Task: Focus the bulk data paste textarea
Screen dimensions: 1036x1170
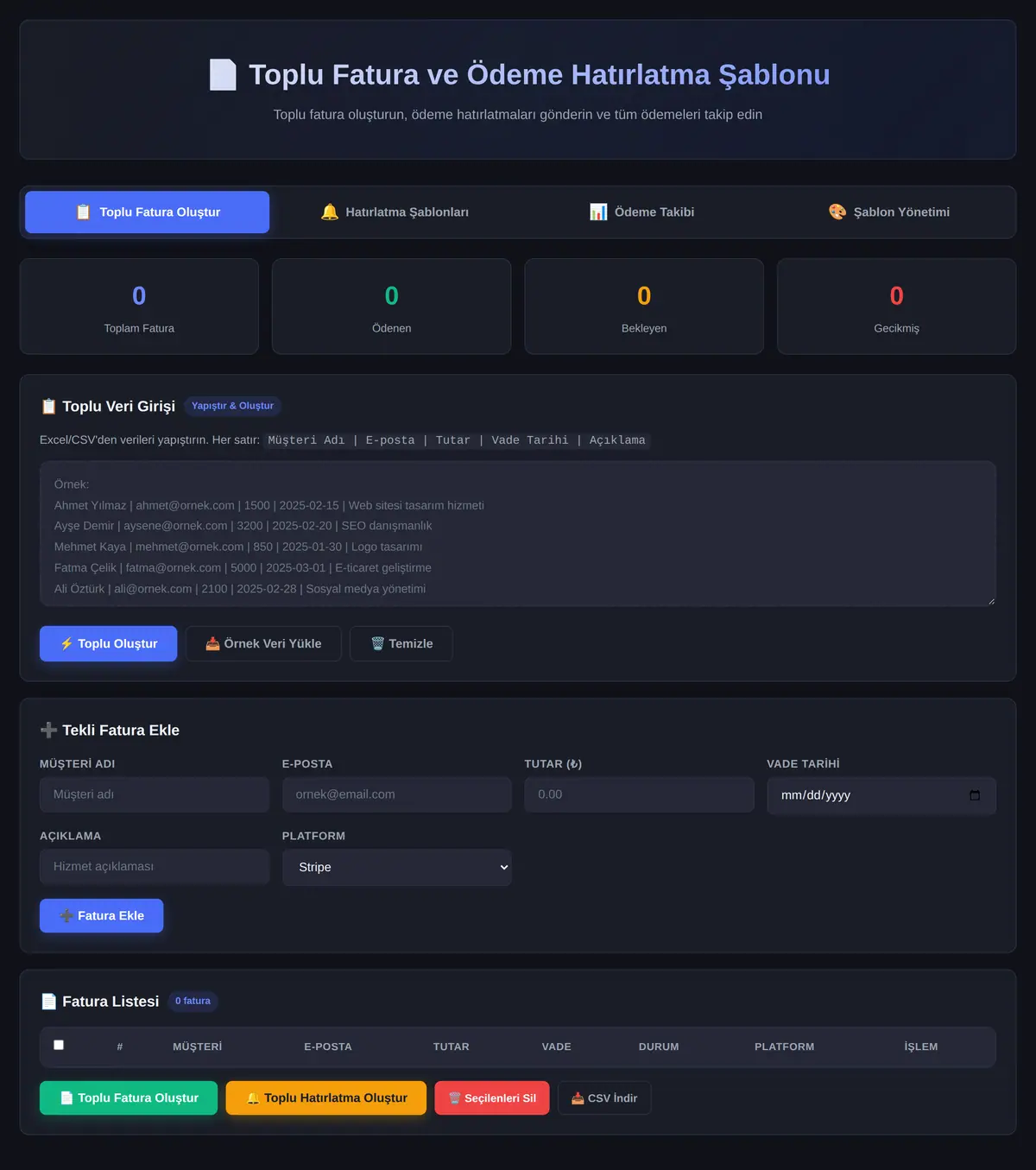Action: [x=518, y=534]
